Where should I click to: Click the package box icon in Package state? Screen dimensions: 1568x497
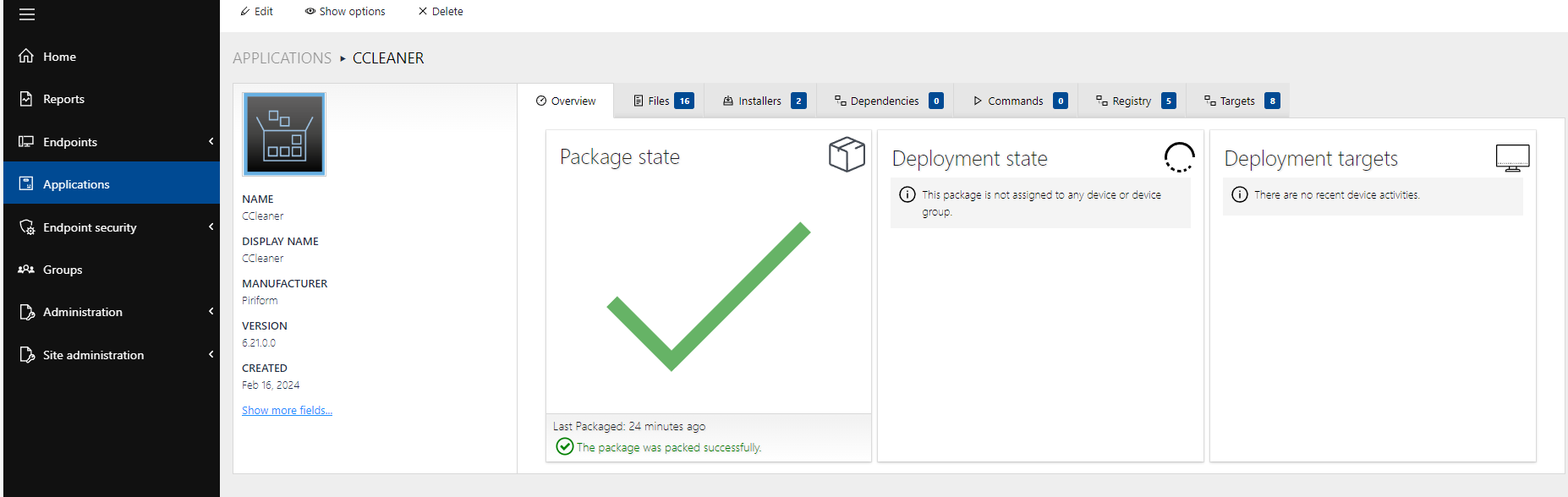[846, 155]
